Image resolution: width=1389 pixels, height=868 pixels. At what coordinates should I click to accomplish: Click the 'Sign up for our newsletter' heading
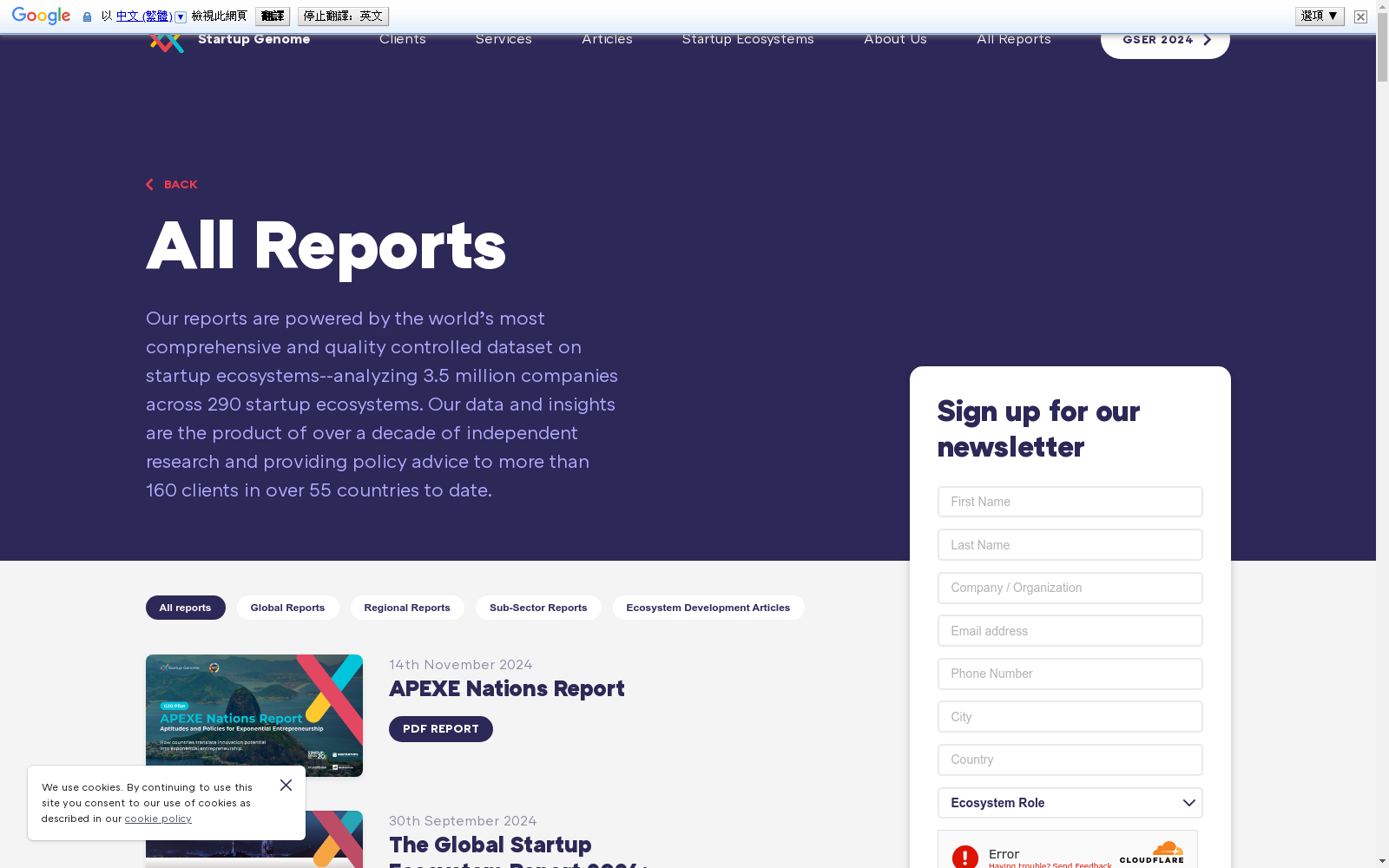(1038, 429)
